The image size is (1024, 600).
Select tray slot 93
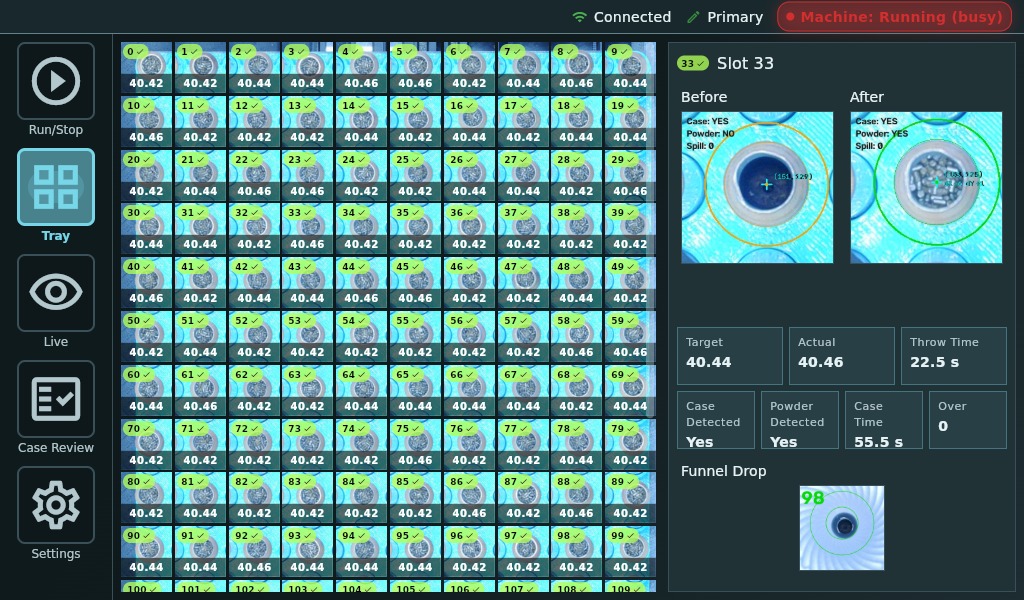[308, 552]
